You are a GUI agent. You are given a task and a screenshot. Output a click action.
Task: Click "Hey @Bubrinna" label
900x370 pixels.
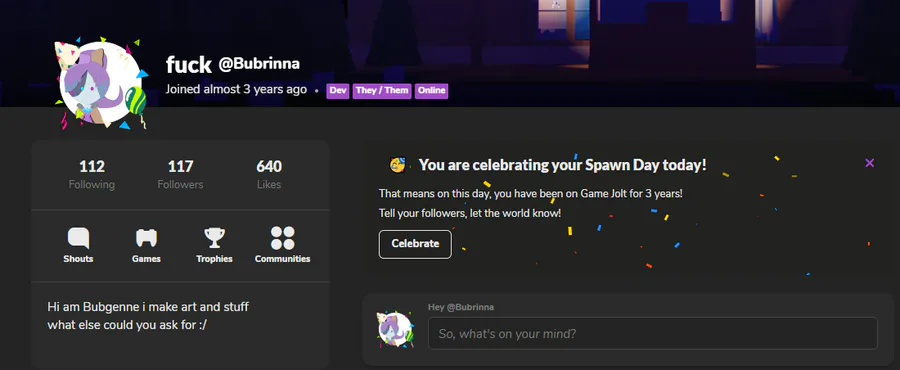tap(461, 307)
